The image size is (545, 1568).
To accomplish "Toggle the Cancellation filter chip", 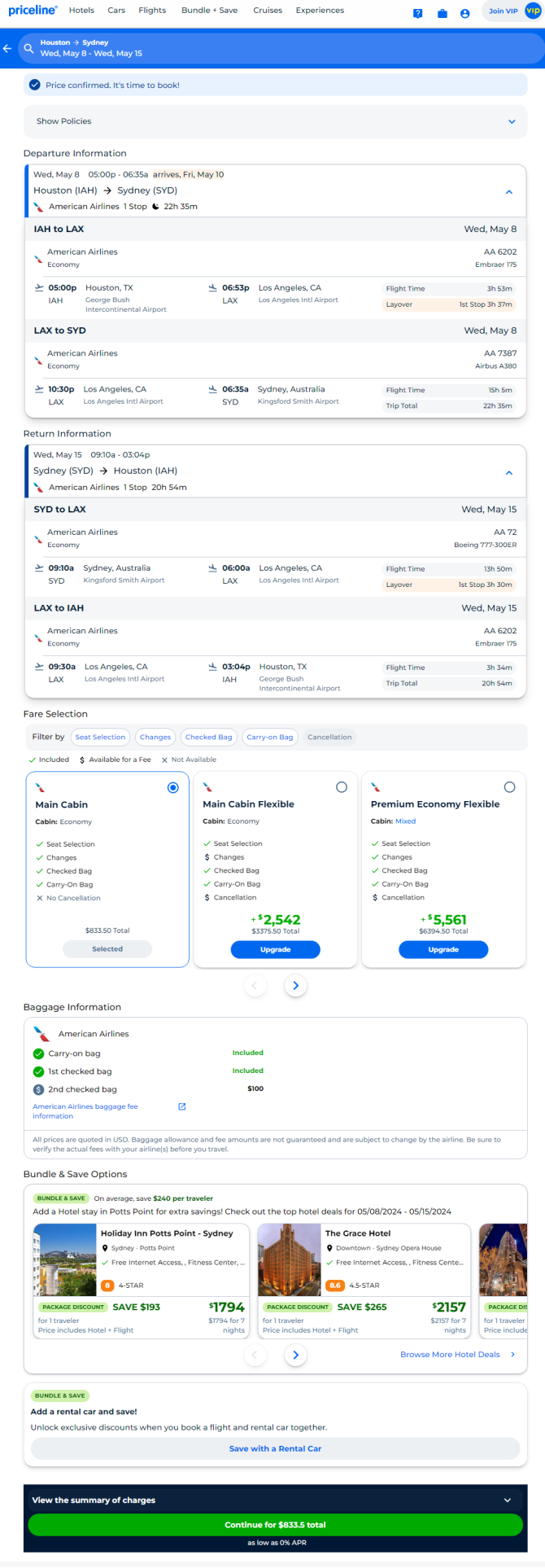I will 329,737.
